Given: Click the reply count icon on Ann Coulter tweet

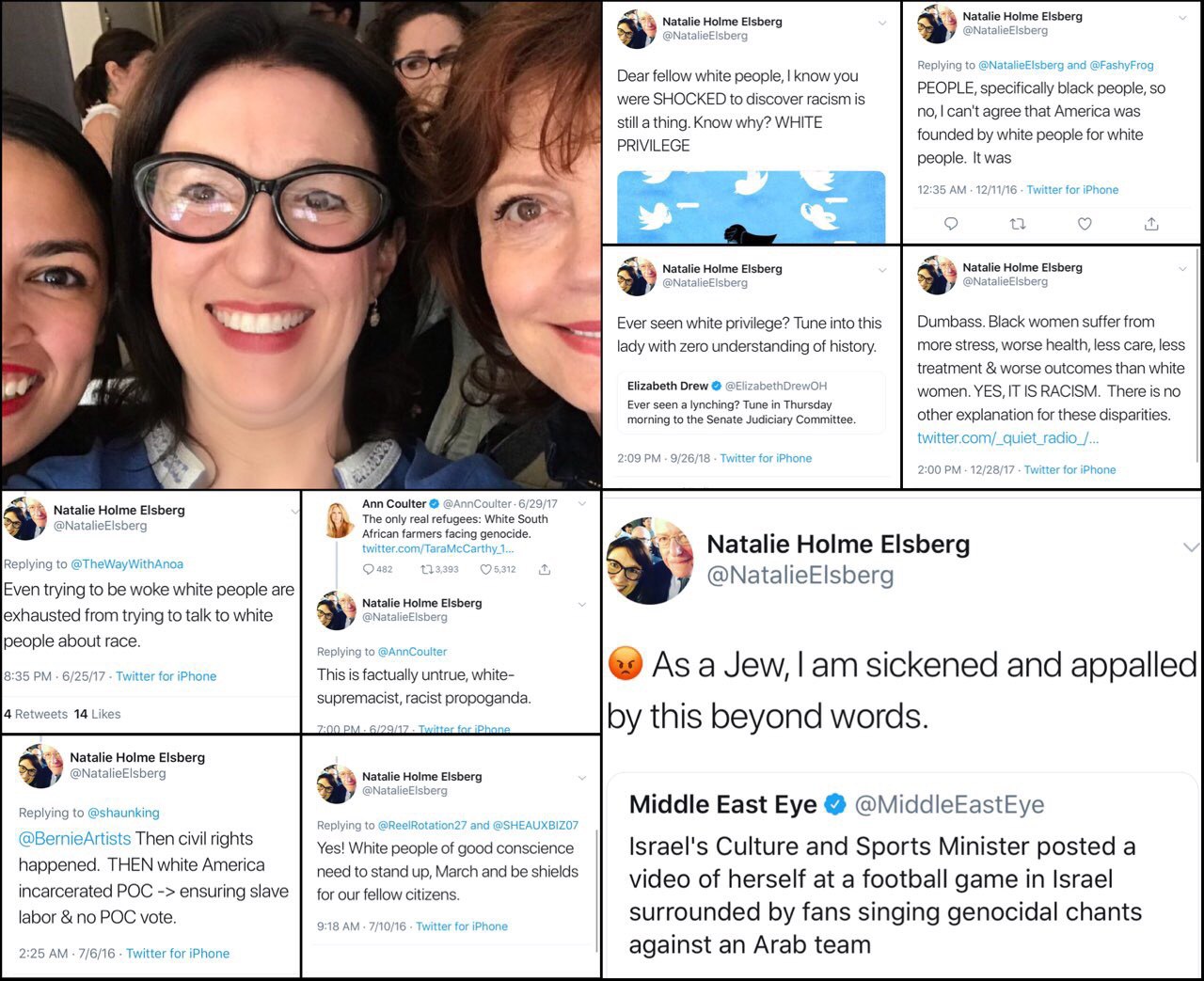Looking at the screenshot, I should point(369,569).
